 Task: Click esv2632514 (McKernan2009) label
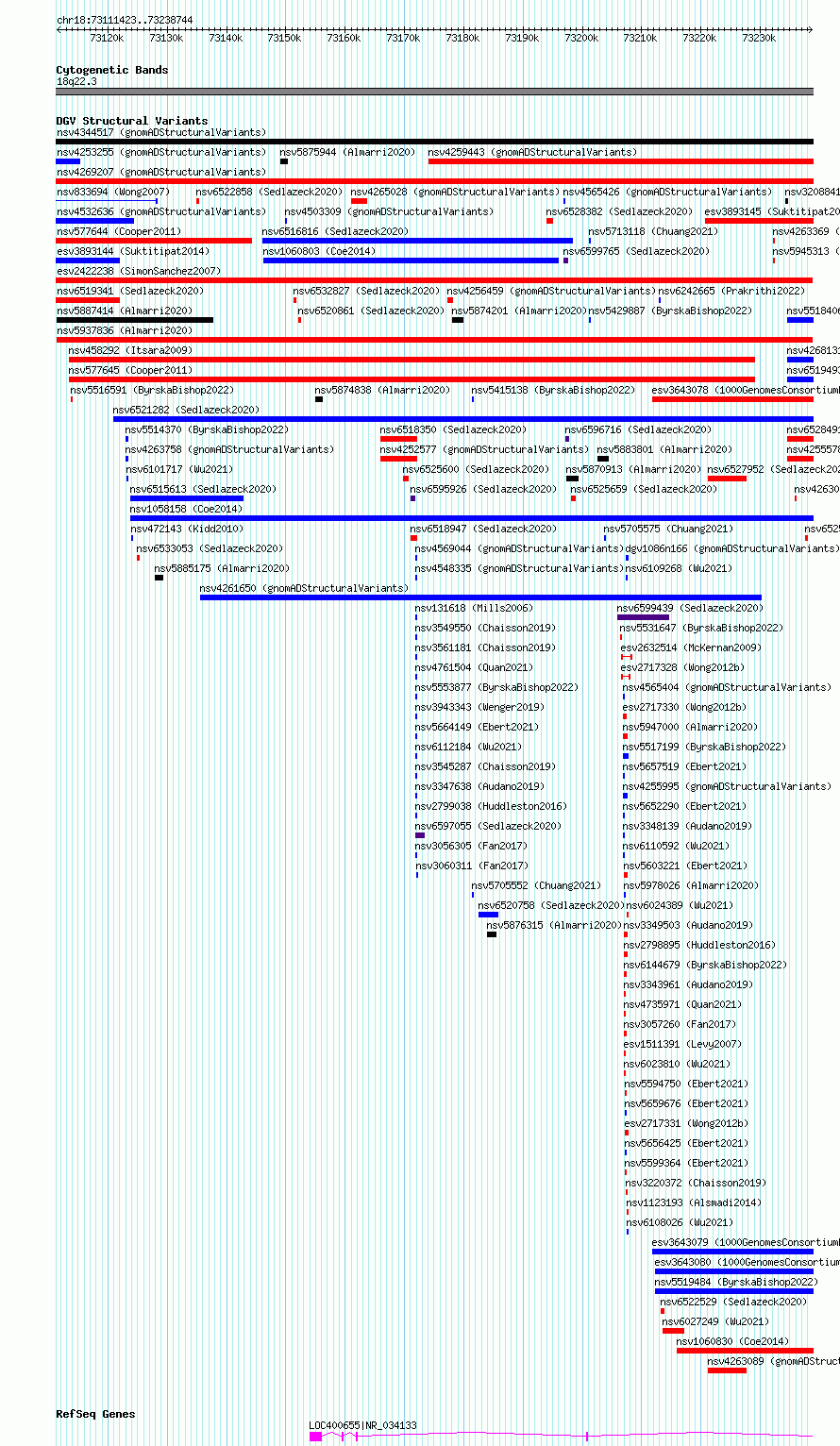691,647
